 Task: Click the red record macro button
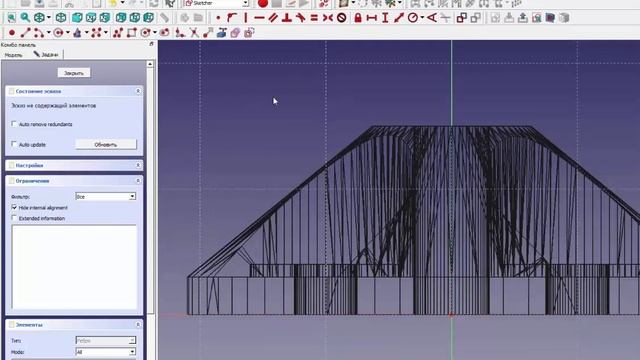click(x=263, y=4)
